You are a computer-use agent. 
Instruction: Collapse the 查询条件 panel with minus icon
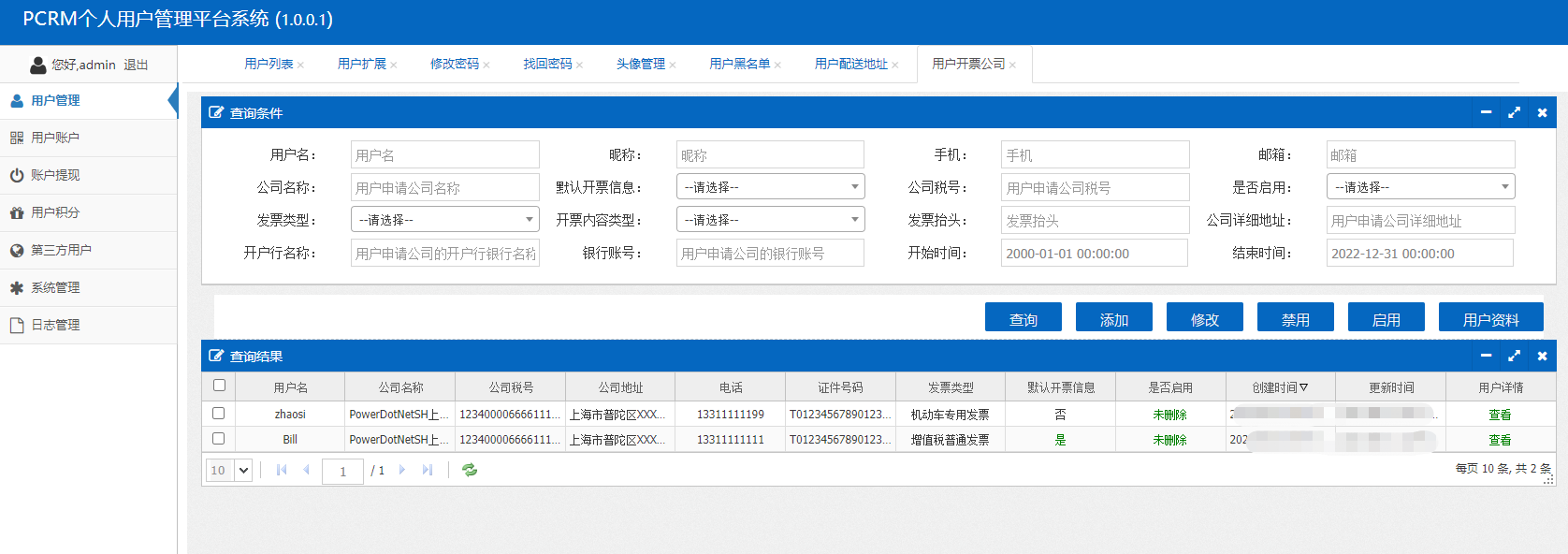(x=1486, y=112)
